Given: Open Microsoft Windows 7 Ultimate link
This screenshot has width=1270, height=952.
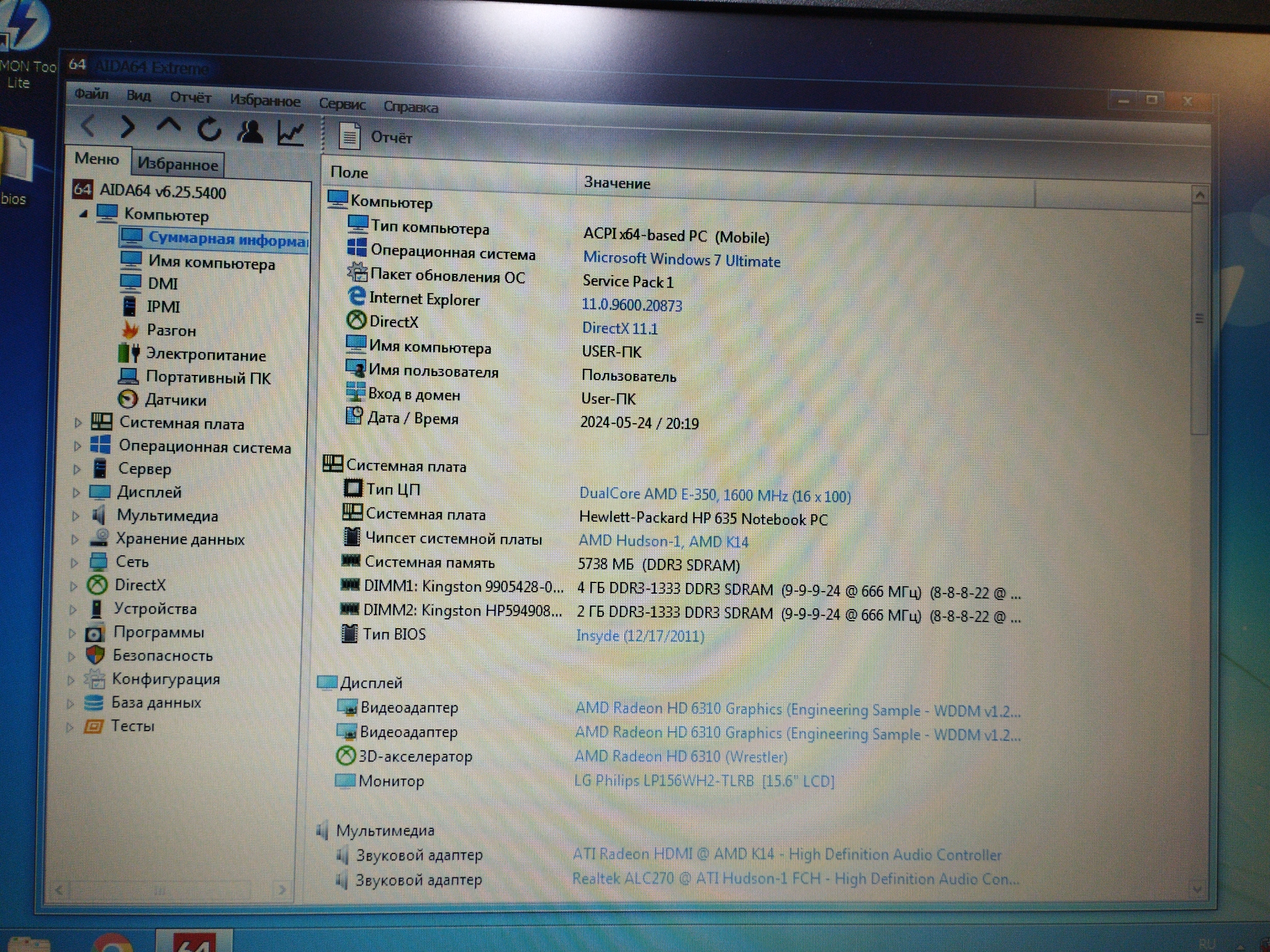Looking at the screenshot, I should pyautogui.click(x=681, y=260).
